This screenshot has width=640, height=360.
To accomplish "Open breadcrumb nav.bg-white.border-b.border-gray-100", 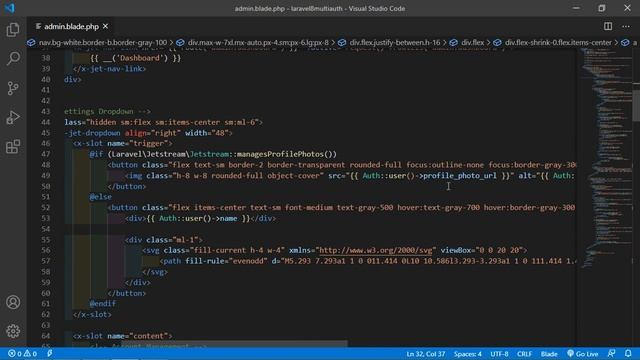I will [x=103, y=42].
